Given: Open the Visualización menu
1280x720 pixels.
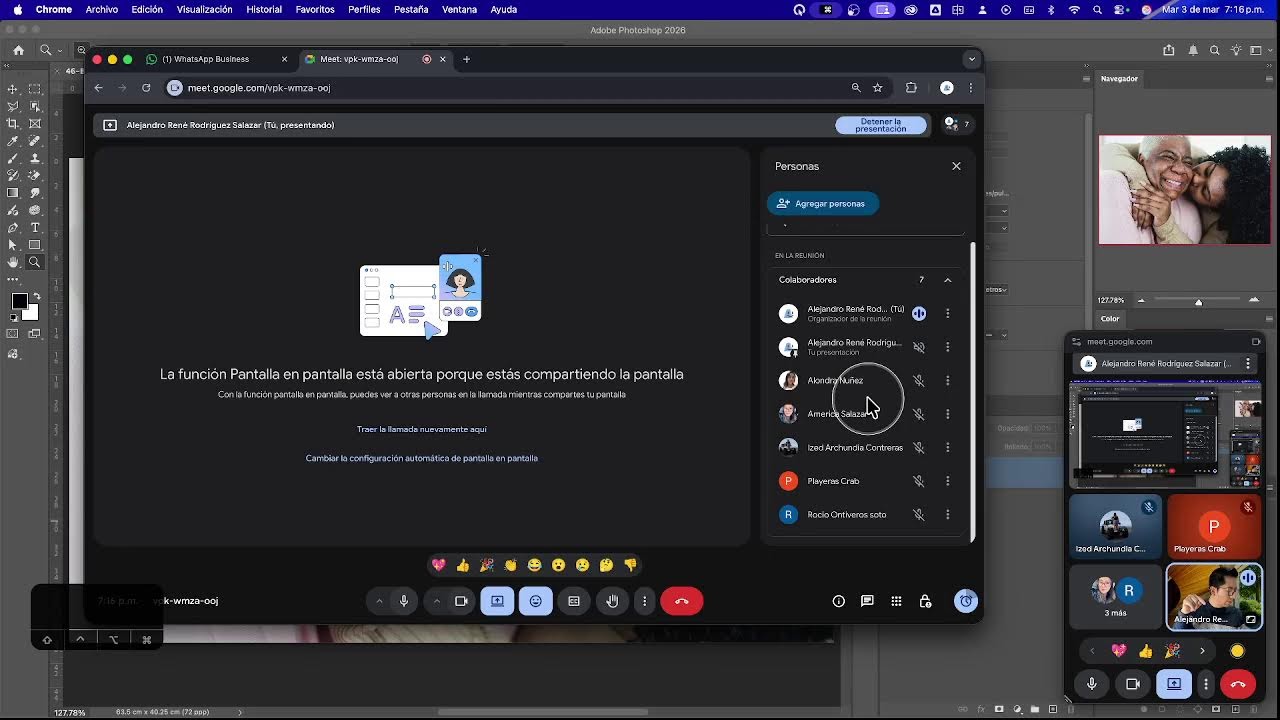Looking at the screenshot, I should [x=204, y=9].
